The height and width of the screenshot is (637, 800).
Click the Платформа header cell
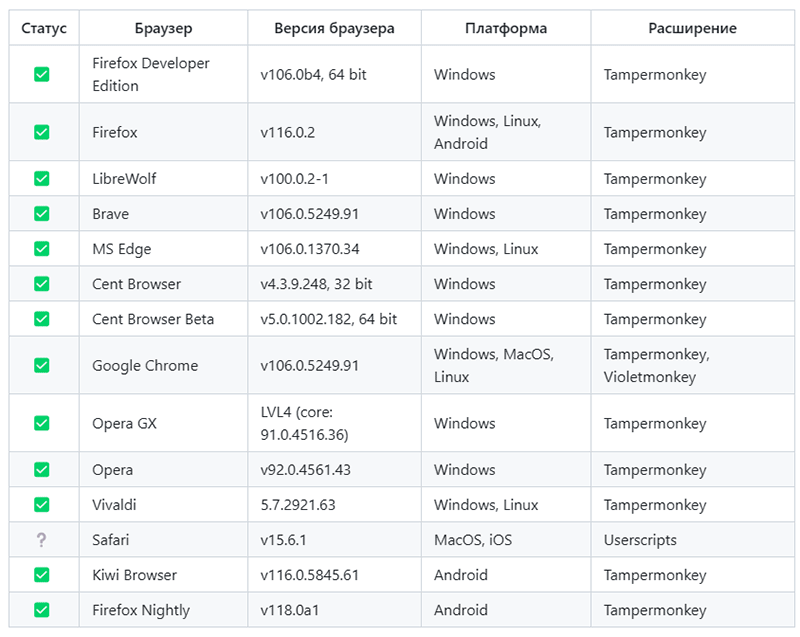pyautogui.click(x=506, y=28)
